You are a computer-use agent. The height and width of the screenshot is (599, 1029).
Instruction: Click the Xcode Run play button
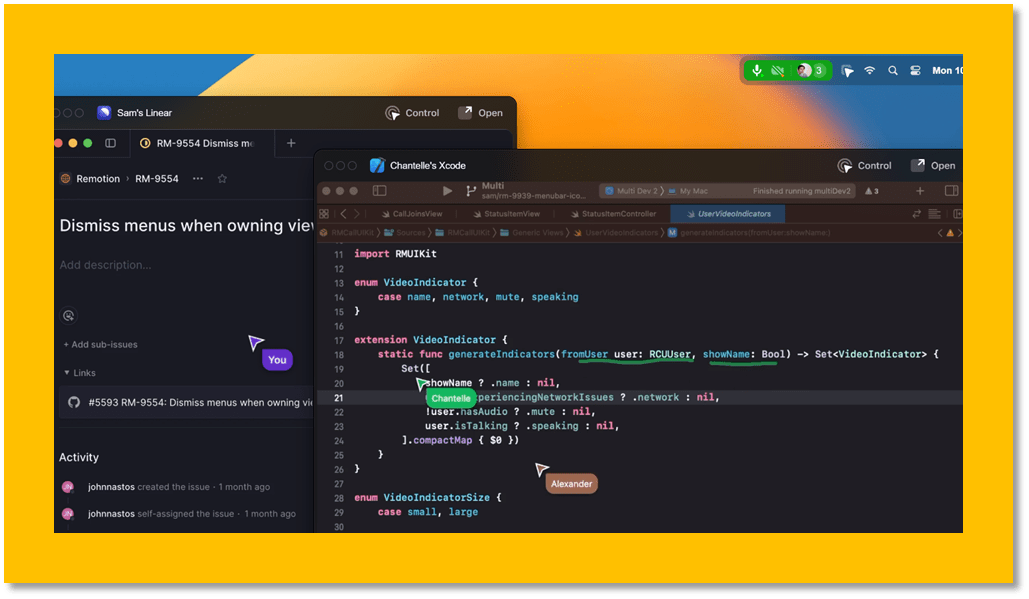point(447,191)
